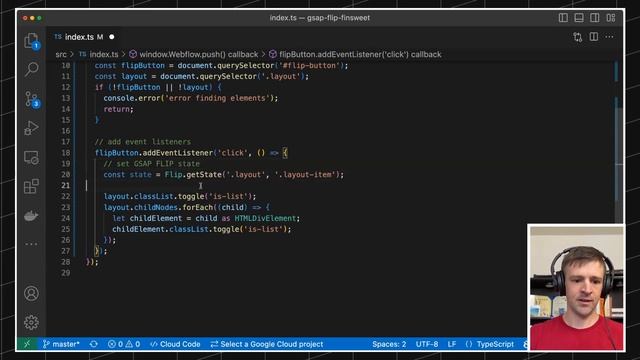Open the Explorer view in activity bar
The height and width of the screenshot is (360, 640).
(31, 41)
